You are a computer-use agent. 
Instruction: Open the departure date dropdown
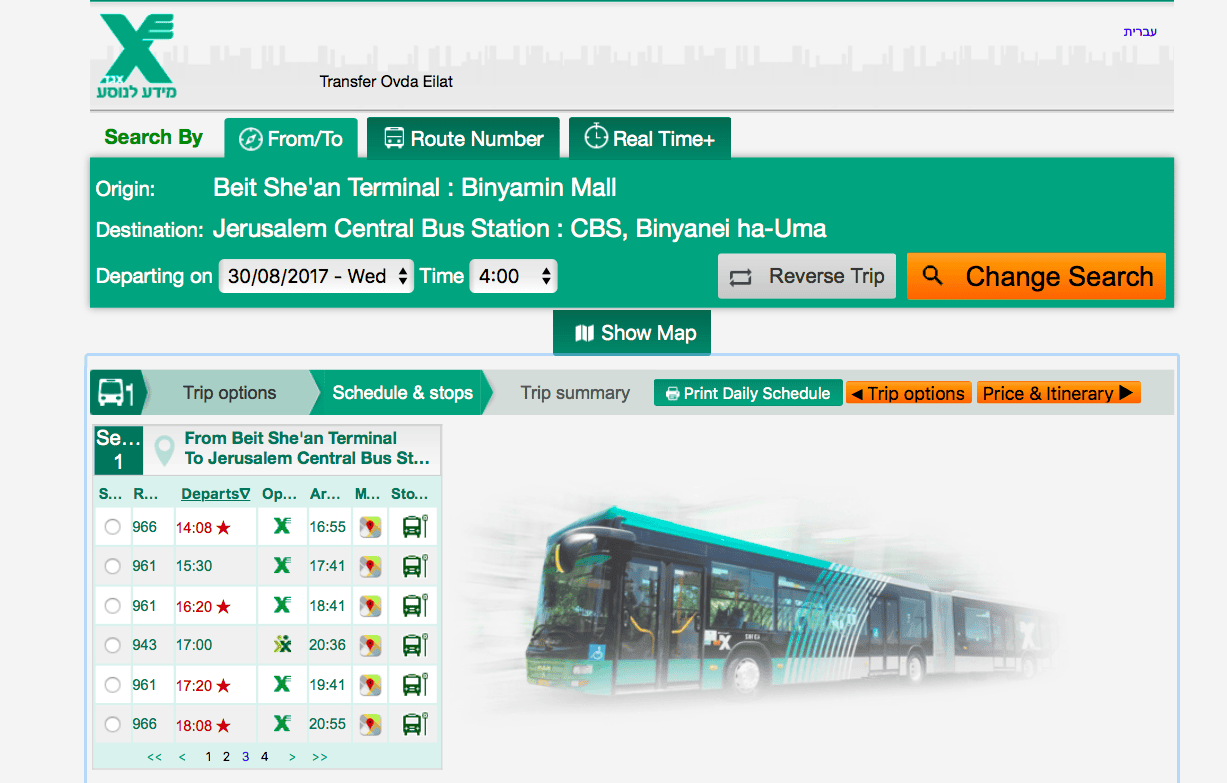[316, 277]
